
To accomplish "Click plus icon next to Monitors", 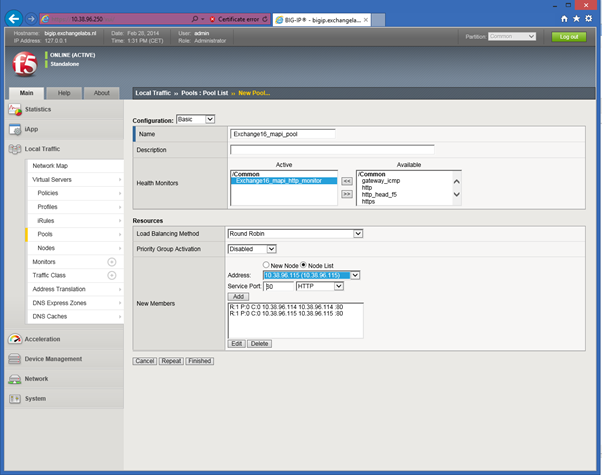I will [112, 261].
